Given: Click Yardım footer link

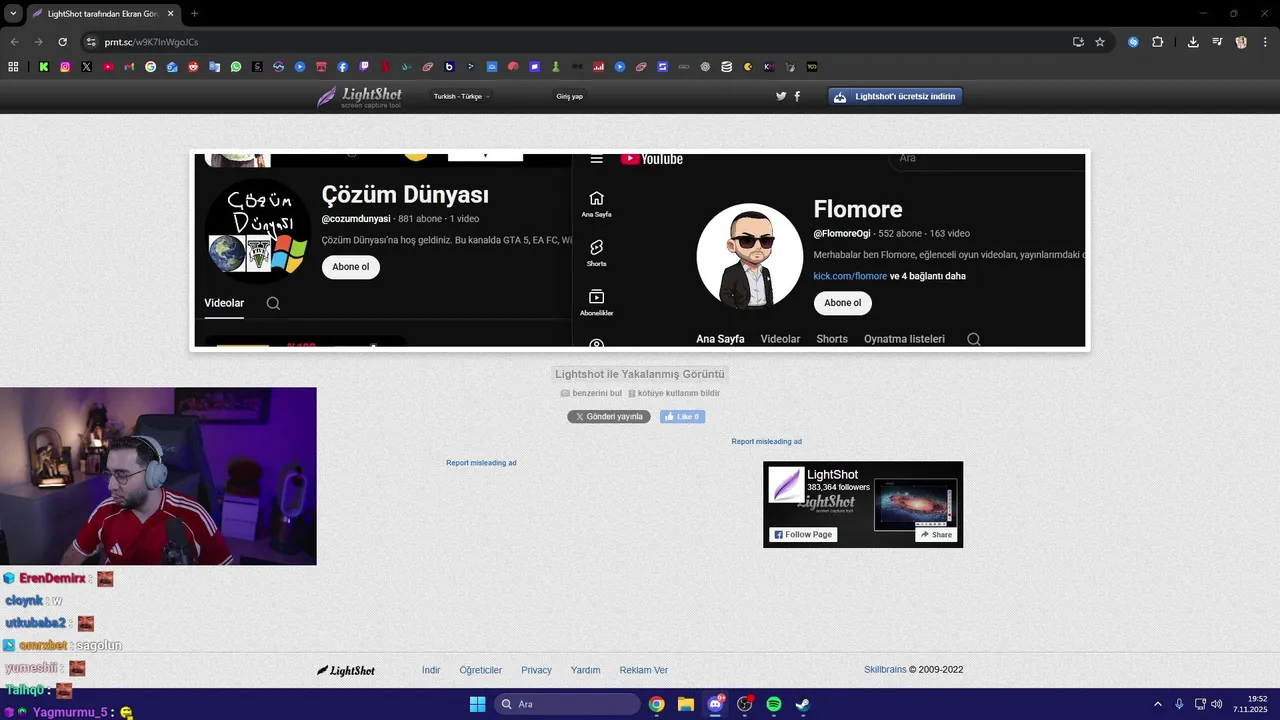Looking at the screenshot, I should (586, 670).
